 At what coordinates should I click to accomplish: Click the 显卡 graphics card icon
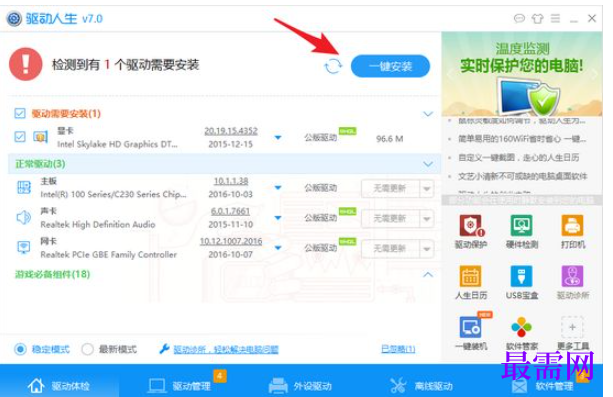(40, 137)
